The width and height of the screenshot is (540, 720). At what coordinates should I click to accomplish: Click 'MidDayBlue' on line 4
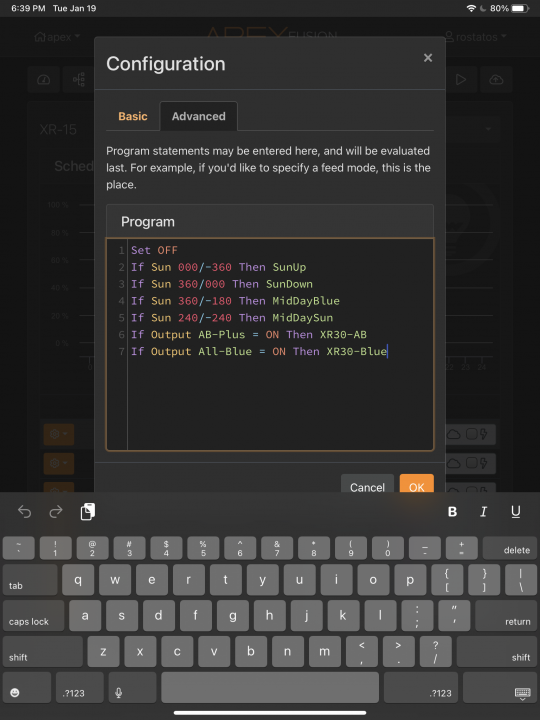[x=306, y=301]
